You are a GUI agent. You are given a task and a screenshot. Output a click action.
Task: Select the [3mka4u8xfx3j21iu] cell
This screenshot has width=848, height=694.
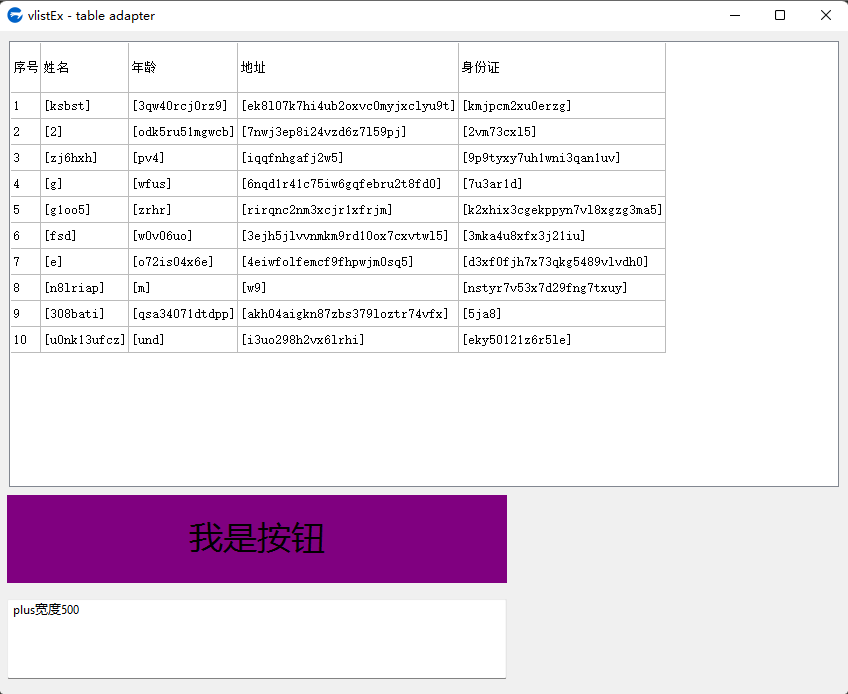tap(562, 235)
